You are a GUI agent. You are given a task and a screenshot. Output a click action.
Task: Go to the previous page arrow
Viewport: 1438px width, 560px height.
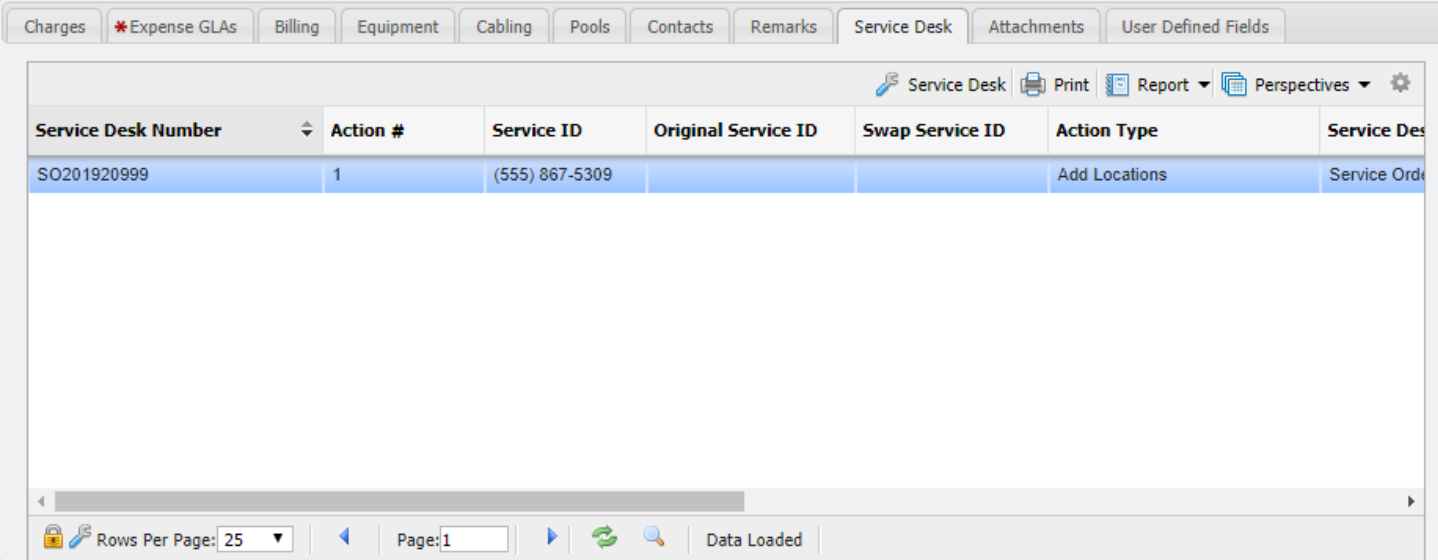[344, 538]
